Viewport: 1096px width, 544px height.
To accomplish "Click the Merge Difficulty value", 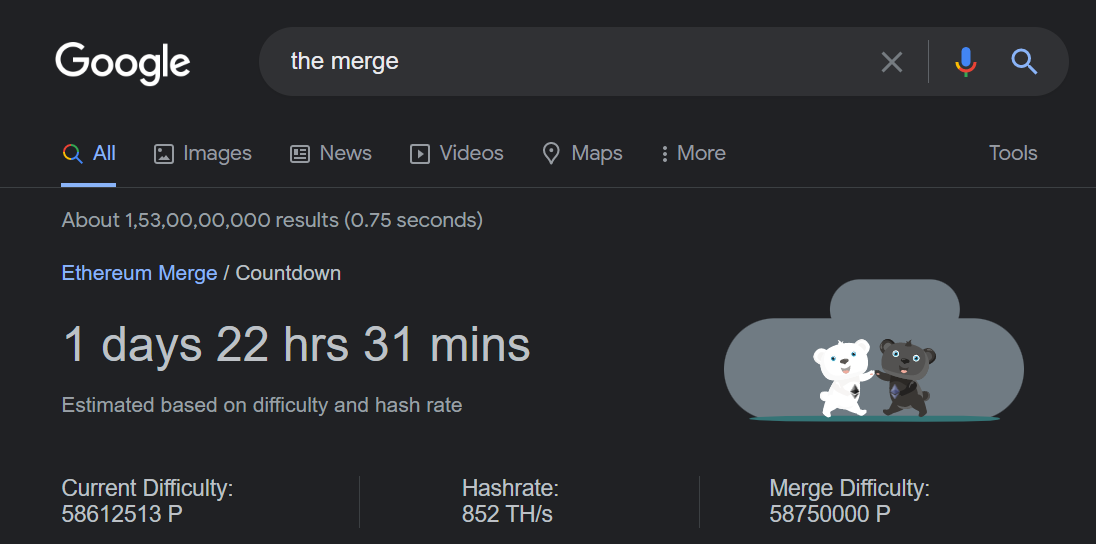I will [829, 515].
